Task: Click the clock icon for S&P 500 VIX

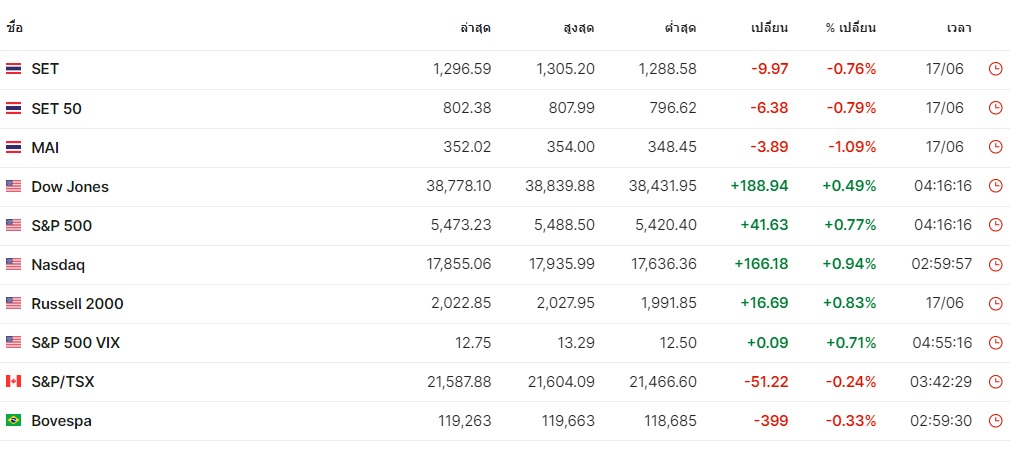Action: coord(995,342)
